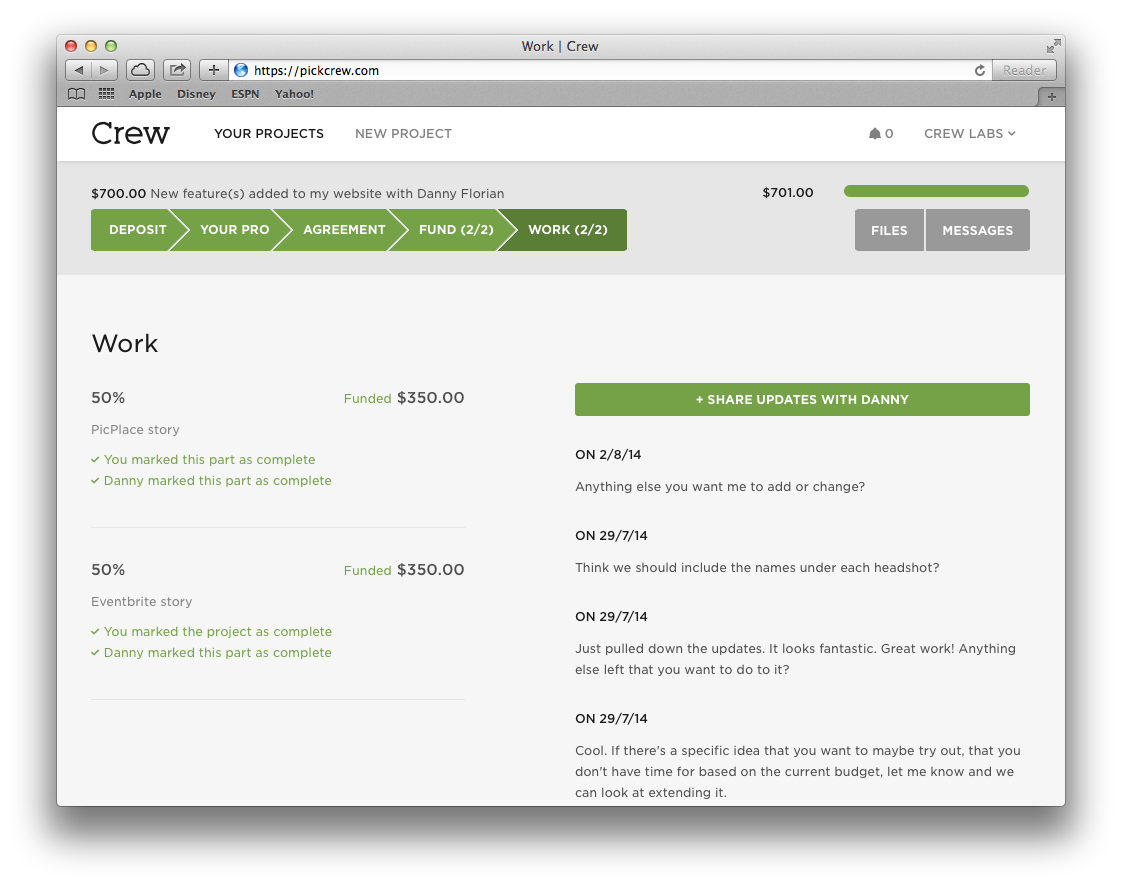Select the Deposit step
Viewport: 1122px width, 885px height.
[137, 230]
